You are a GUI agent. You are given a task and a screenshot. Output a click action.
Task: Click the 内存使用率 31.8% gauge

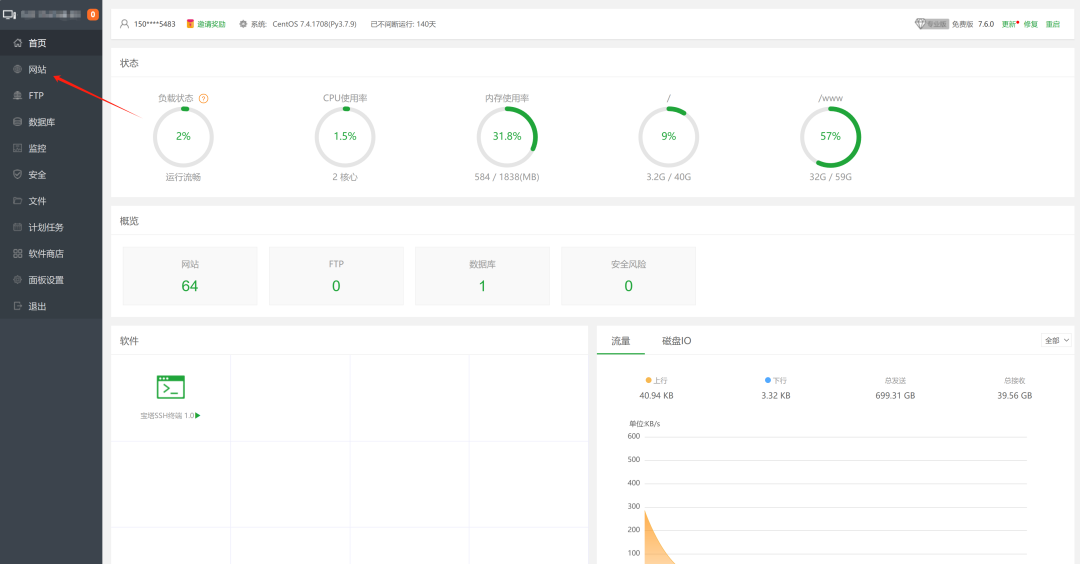(x=507, y=137)
